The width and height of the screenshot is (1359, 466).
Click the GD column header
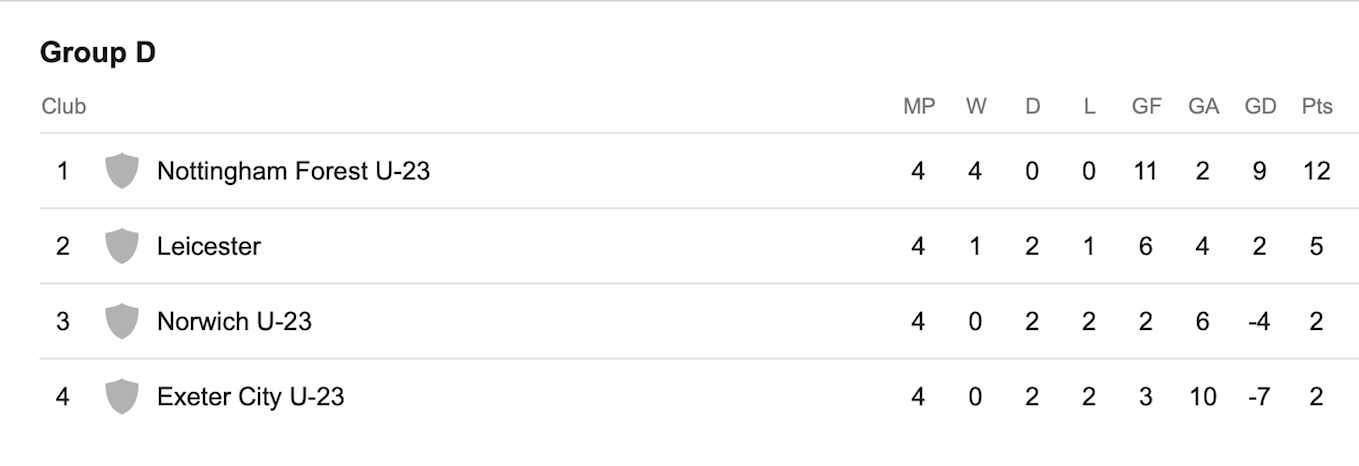1260,106
